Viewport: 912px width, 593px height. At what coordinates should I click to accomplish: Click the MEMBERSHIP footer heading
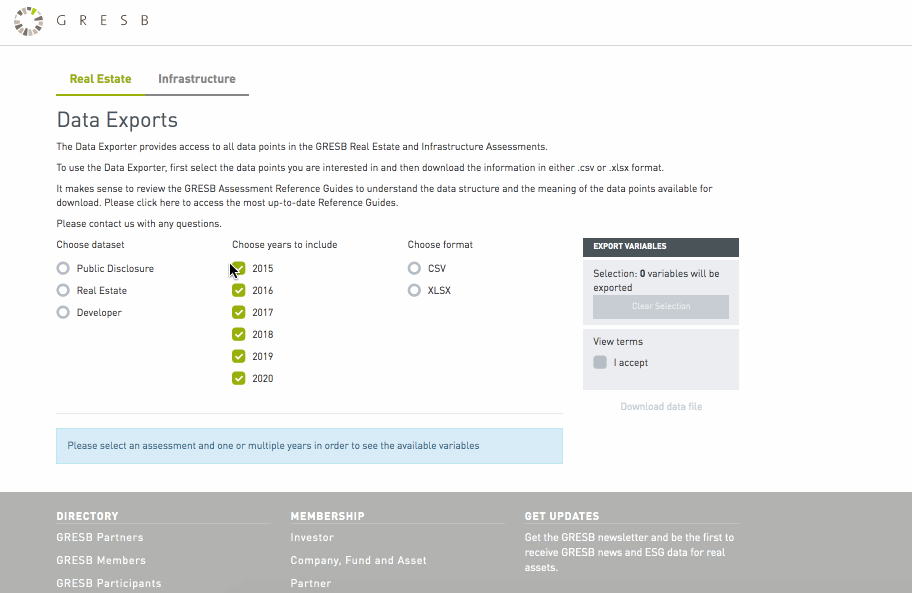327,516
